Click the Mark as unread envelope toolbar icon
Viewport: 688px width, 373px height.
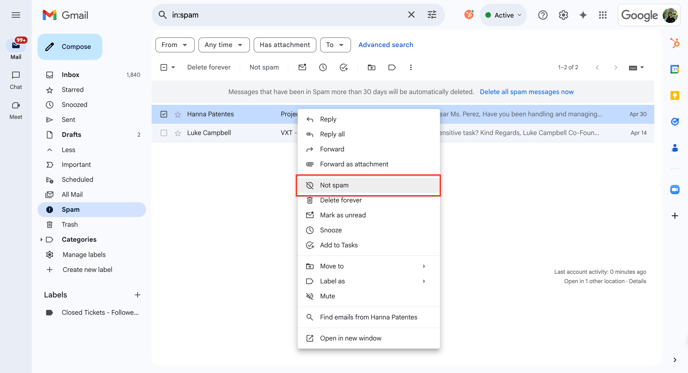coord(302,68)
